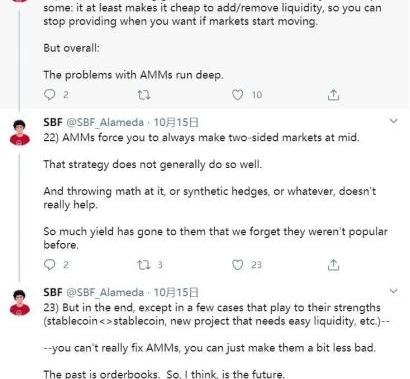Open the 10月15日 timestamp on tweet 22

pos(176,122)
